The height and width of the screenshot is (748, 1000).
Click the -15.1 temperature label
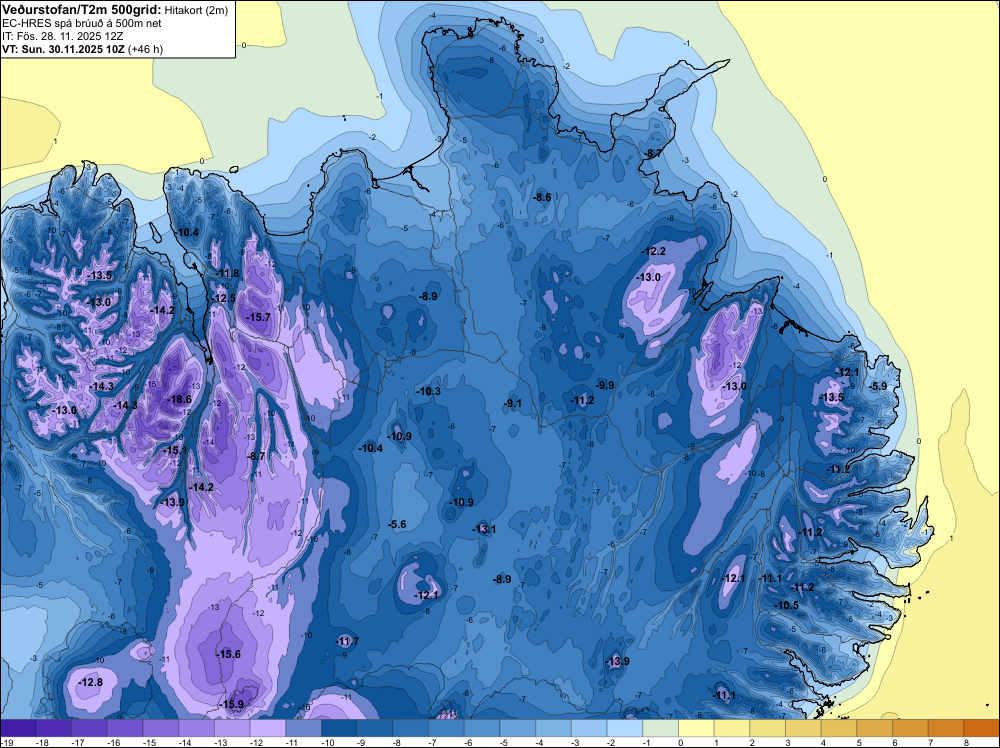(x=175, y=450)
